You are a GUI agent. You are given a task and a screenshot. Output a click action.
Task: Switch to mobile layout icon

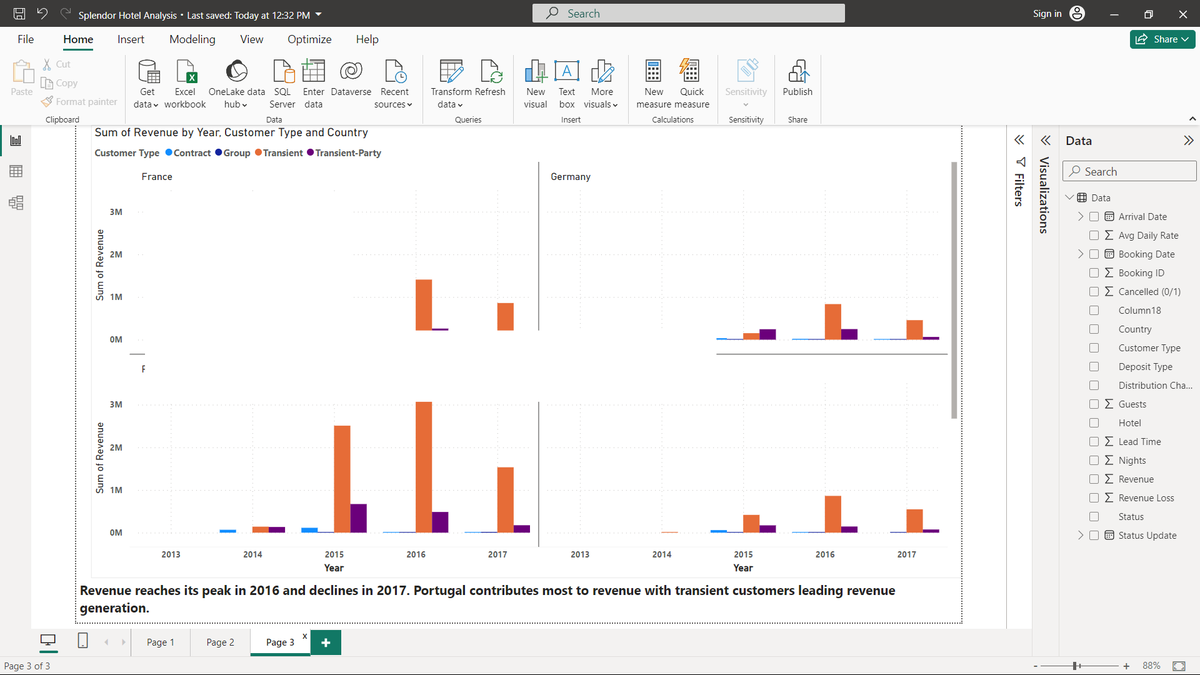click(x=83, y=641)
